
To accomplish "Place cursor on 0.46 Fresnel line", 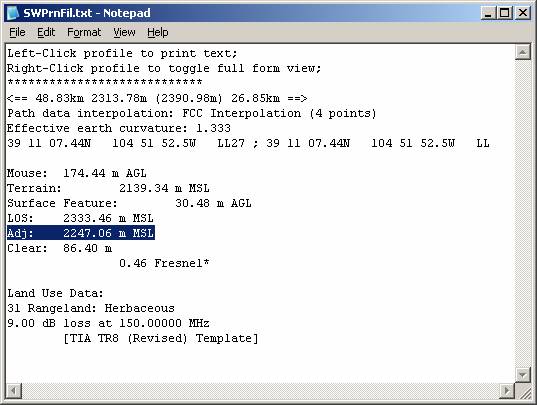I will point(164,263).
